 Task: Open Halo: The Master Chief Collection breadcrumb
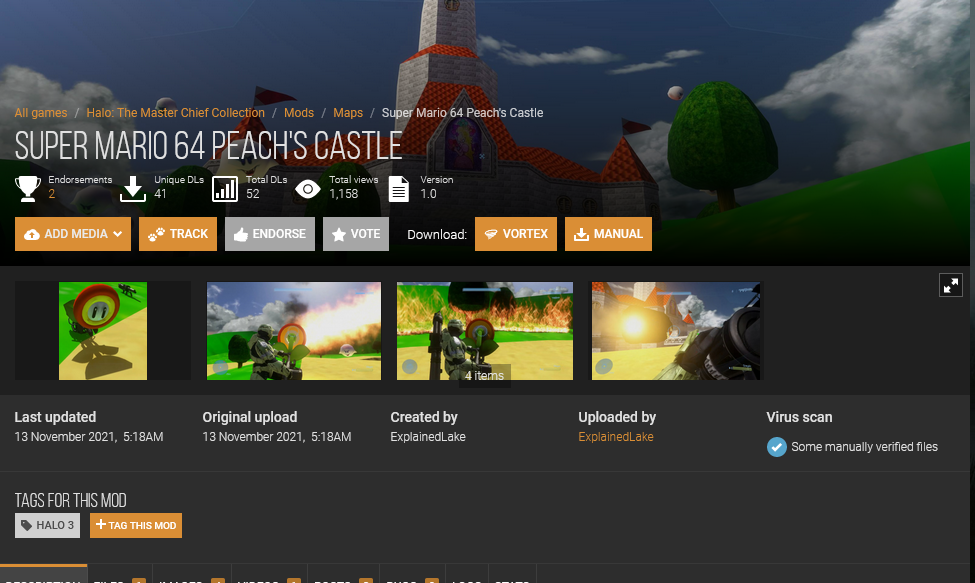pyautogui.click(x=175, y=112)
